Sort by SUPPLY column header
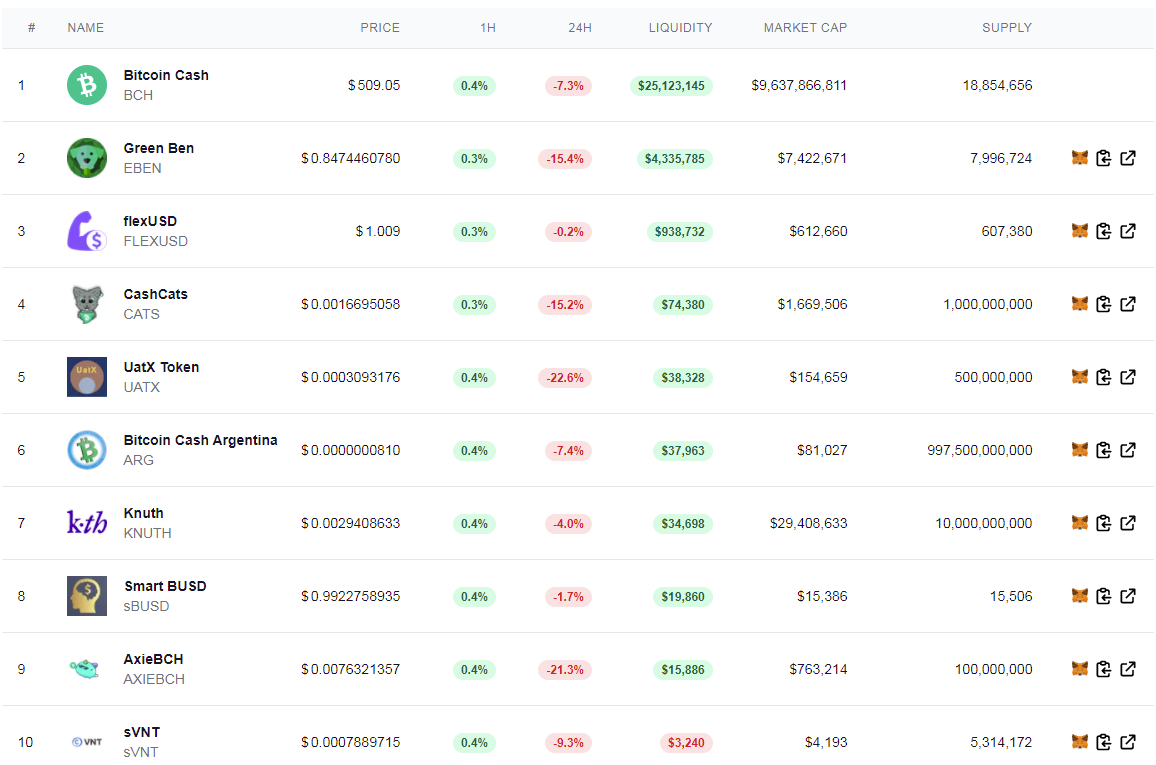1156x765 pixels. tap(1006, 27)
